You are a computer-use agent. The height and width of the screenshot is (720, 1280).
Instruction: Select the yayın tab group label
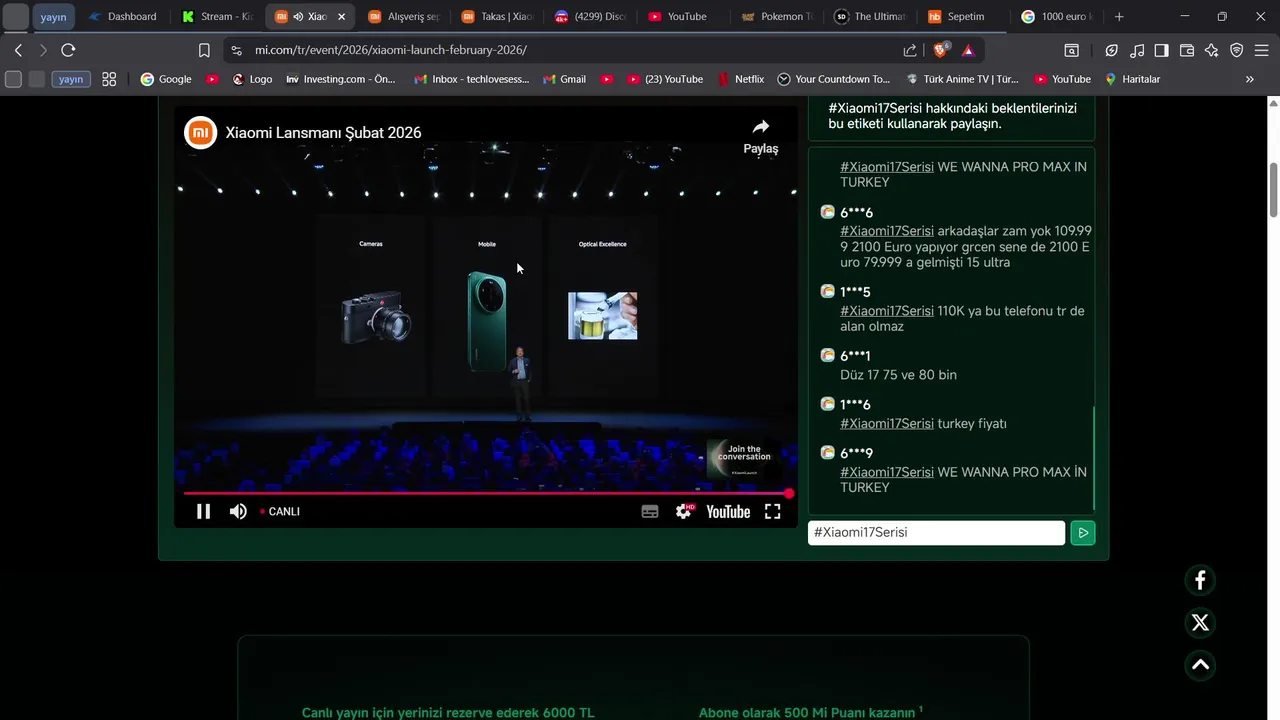tap(53, 17)
